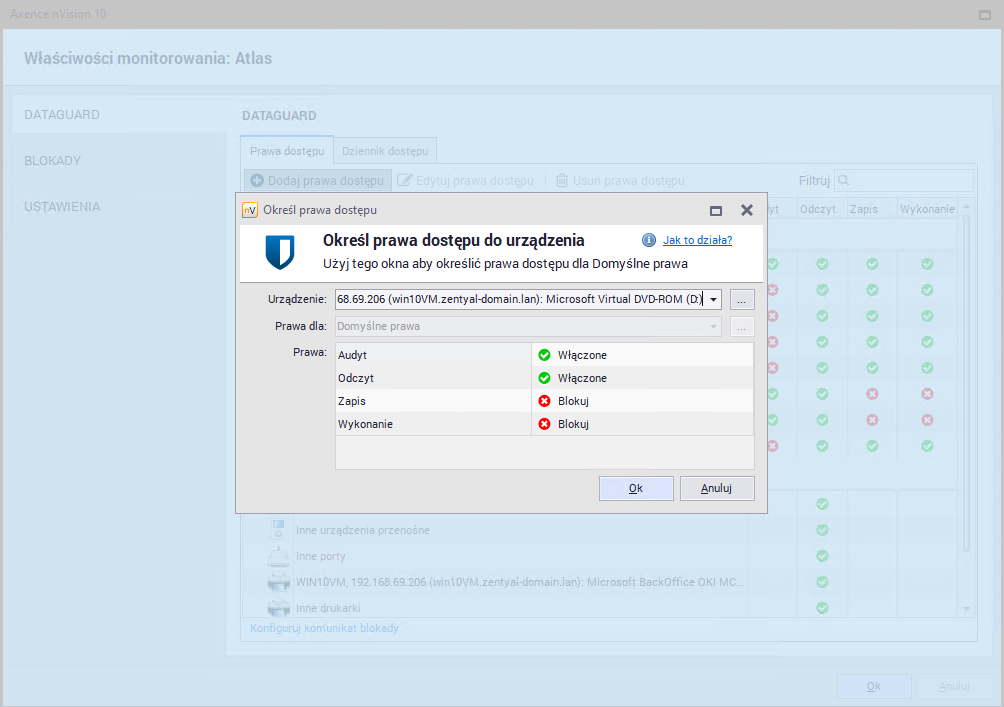
Task: Click the blue shield DataGuard icon
Action: tap(280, 252)
